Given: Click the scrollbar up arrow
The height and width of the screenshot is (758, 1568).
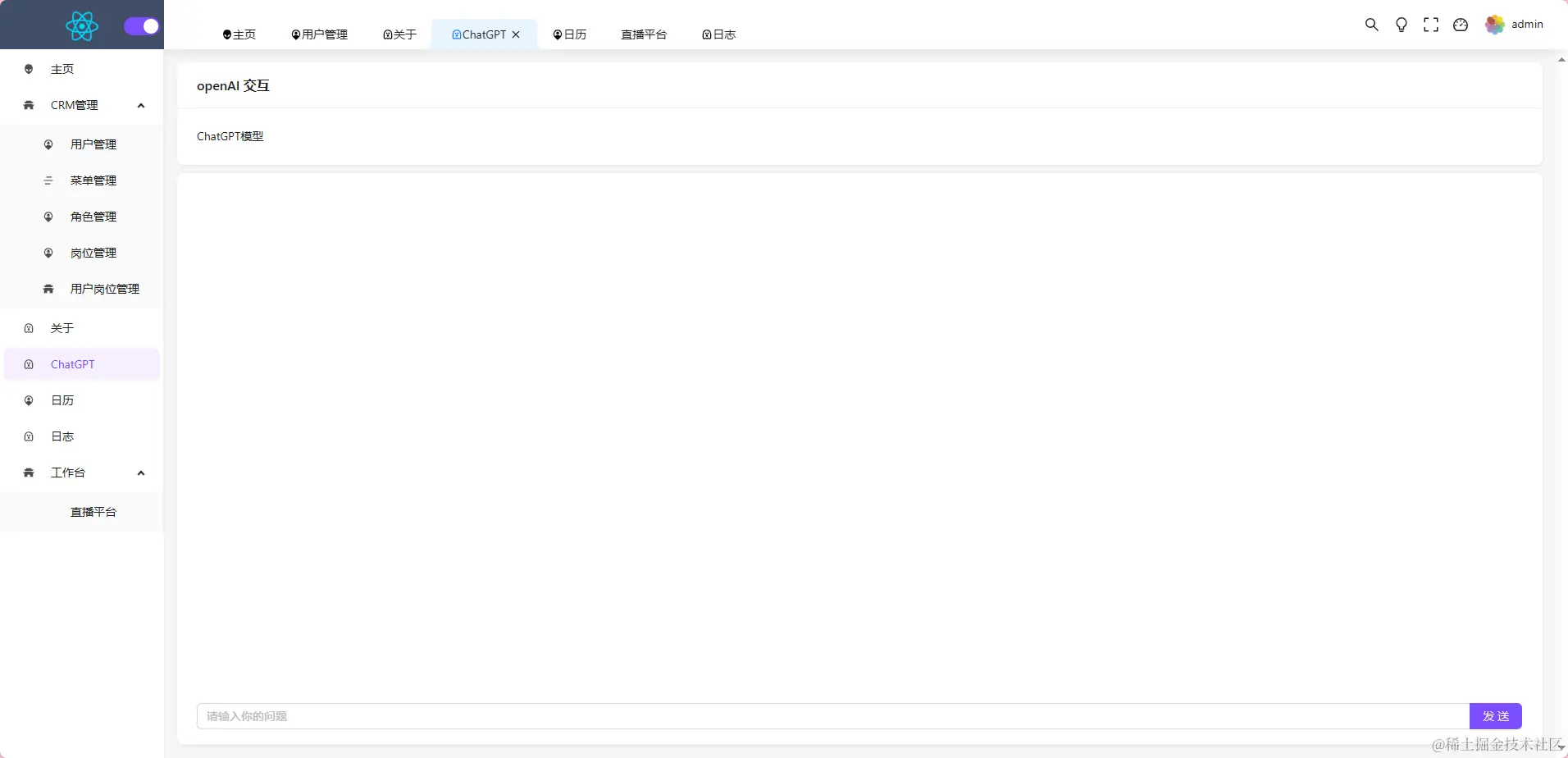Looking at the screenshot, I should pyautogui.click(x=1561, y=60).
